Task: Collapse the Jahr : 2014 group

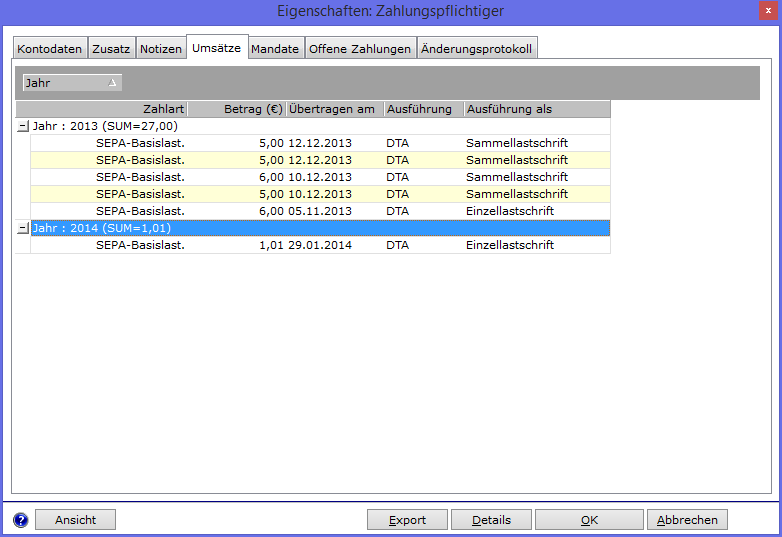Action: point(22,228)
